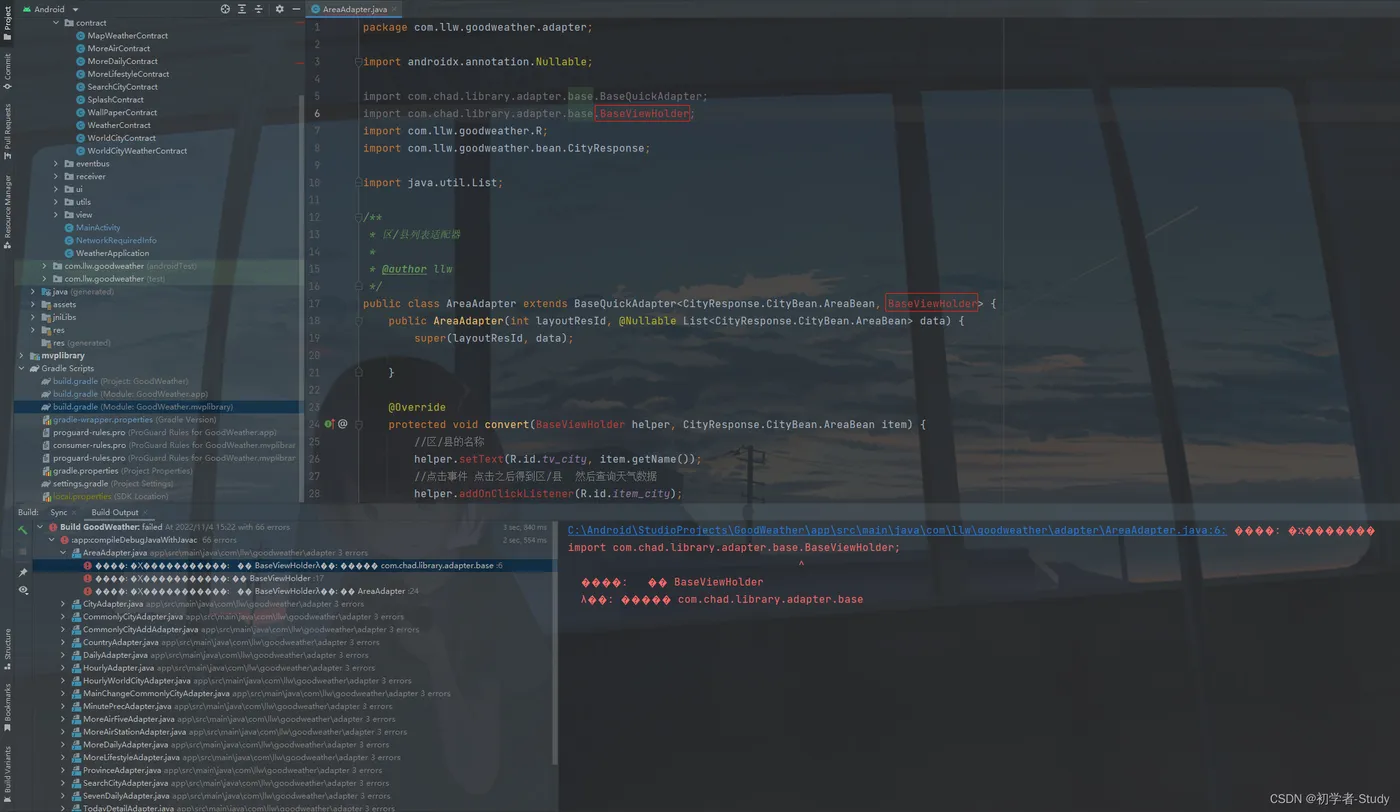Select build.gradle (Module: GoodWeather.app)
Image resolution: width=1400 pixels, height=812 pixels.
[x=124, y=394]
